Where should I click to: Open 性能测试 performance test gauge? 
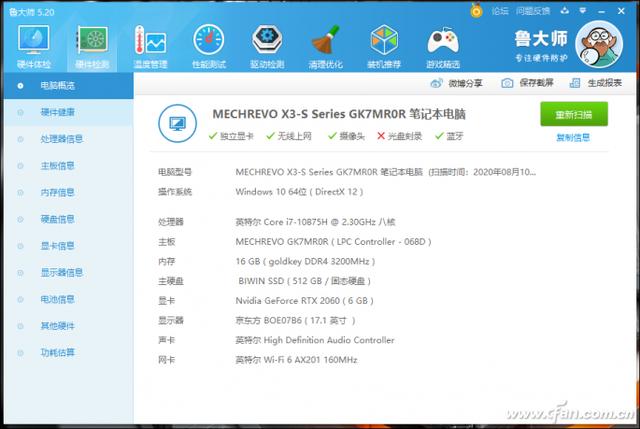coord(209,46)
